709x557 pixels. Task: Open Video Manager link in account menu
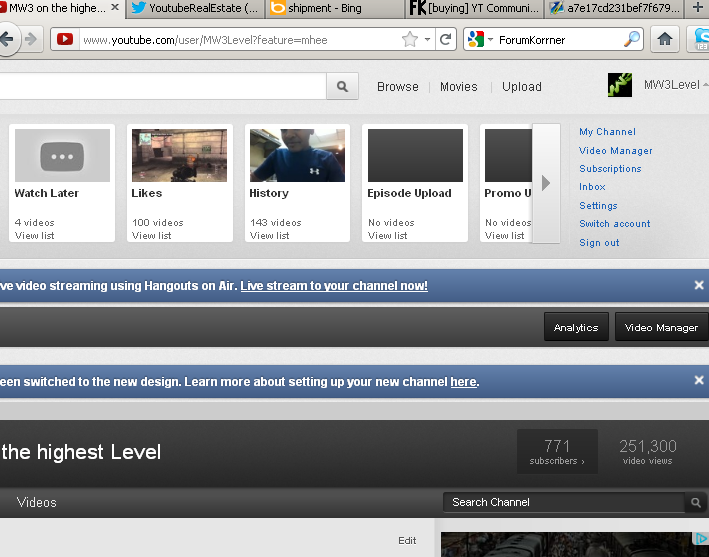[615, 151]
